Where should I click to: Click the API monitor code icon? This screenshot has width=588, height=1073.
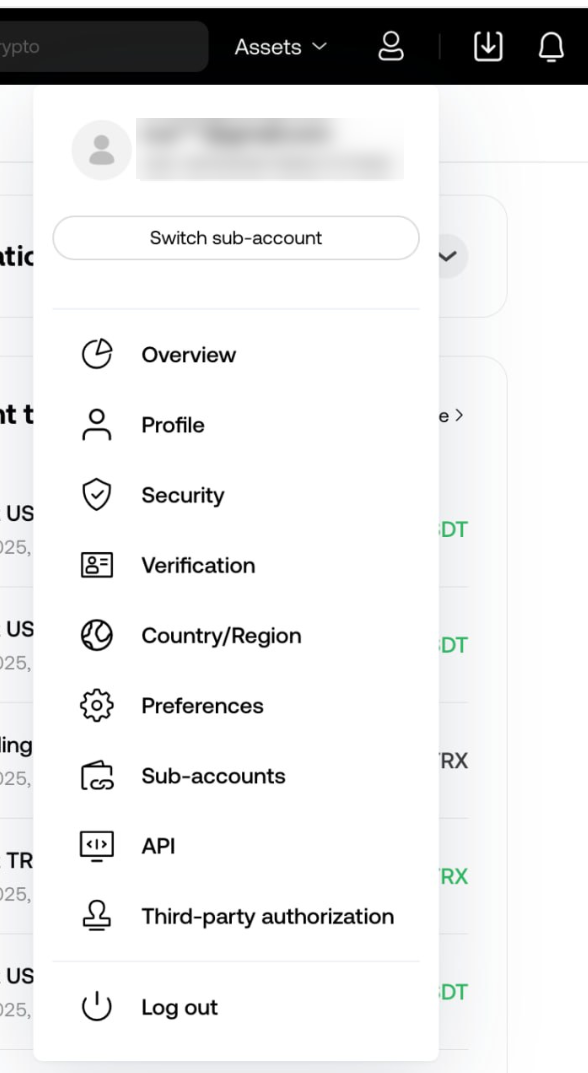[x=97, y=846]
